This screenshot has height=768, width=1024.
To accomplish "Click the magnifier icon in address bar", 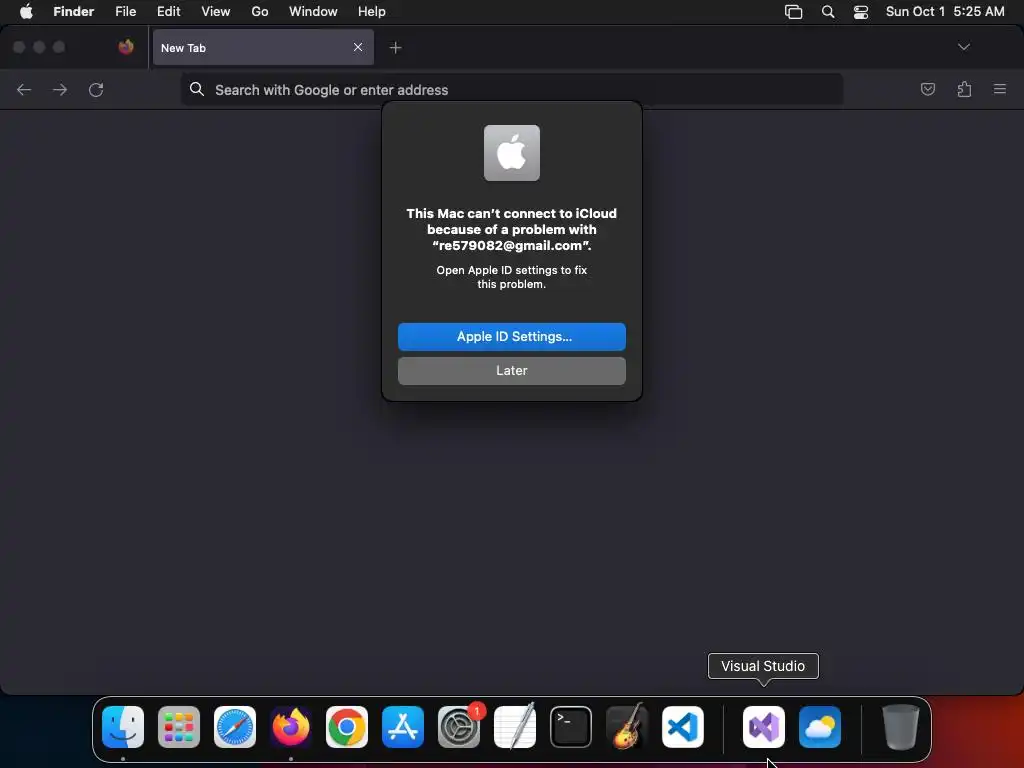I will [197, 89].
